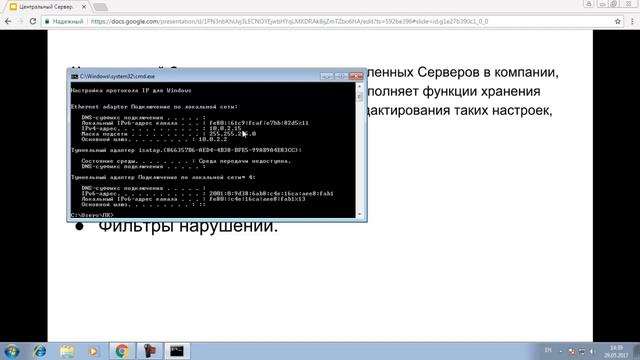The height and width of the screenshot is (360, 640).
Task: Click Chrome's forward navigation arrow
Action: click(20, 21)
